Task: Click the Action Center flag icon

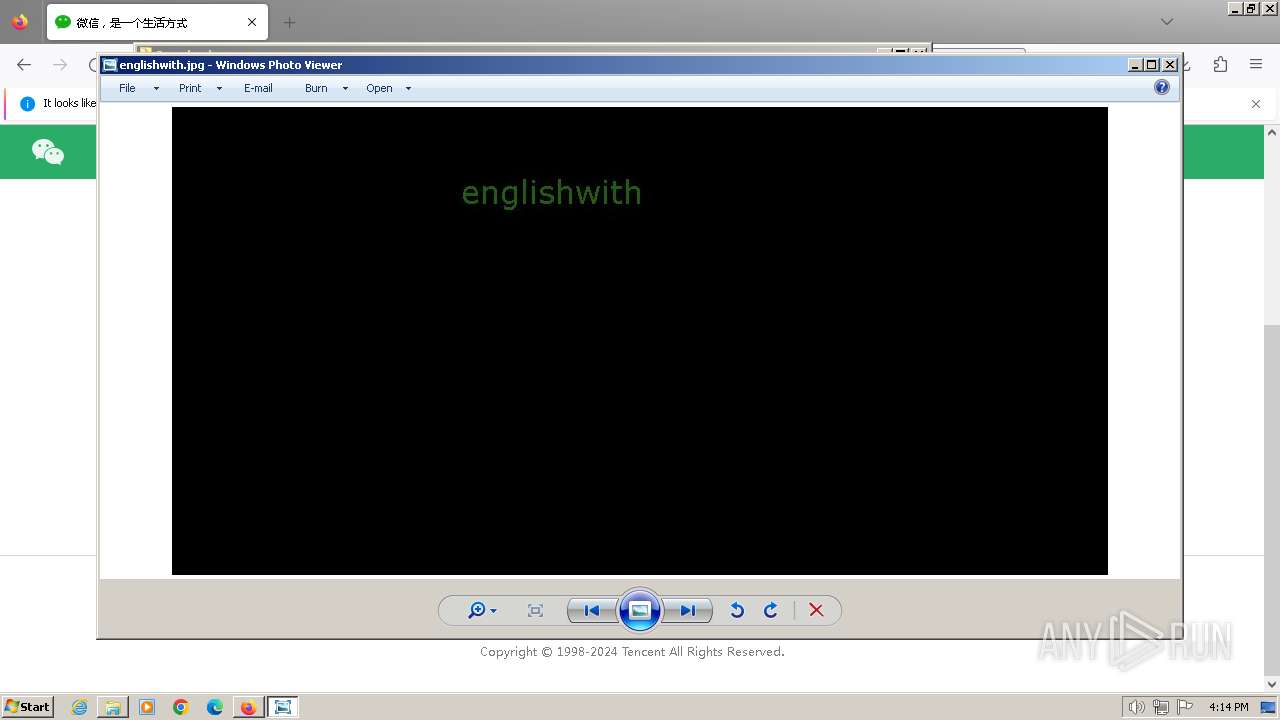Action: pos(1185,707)
